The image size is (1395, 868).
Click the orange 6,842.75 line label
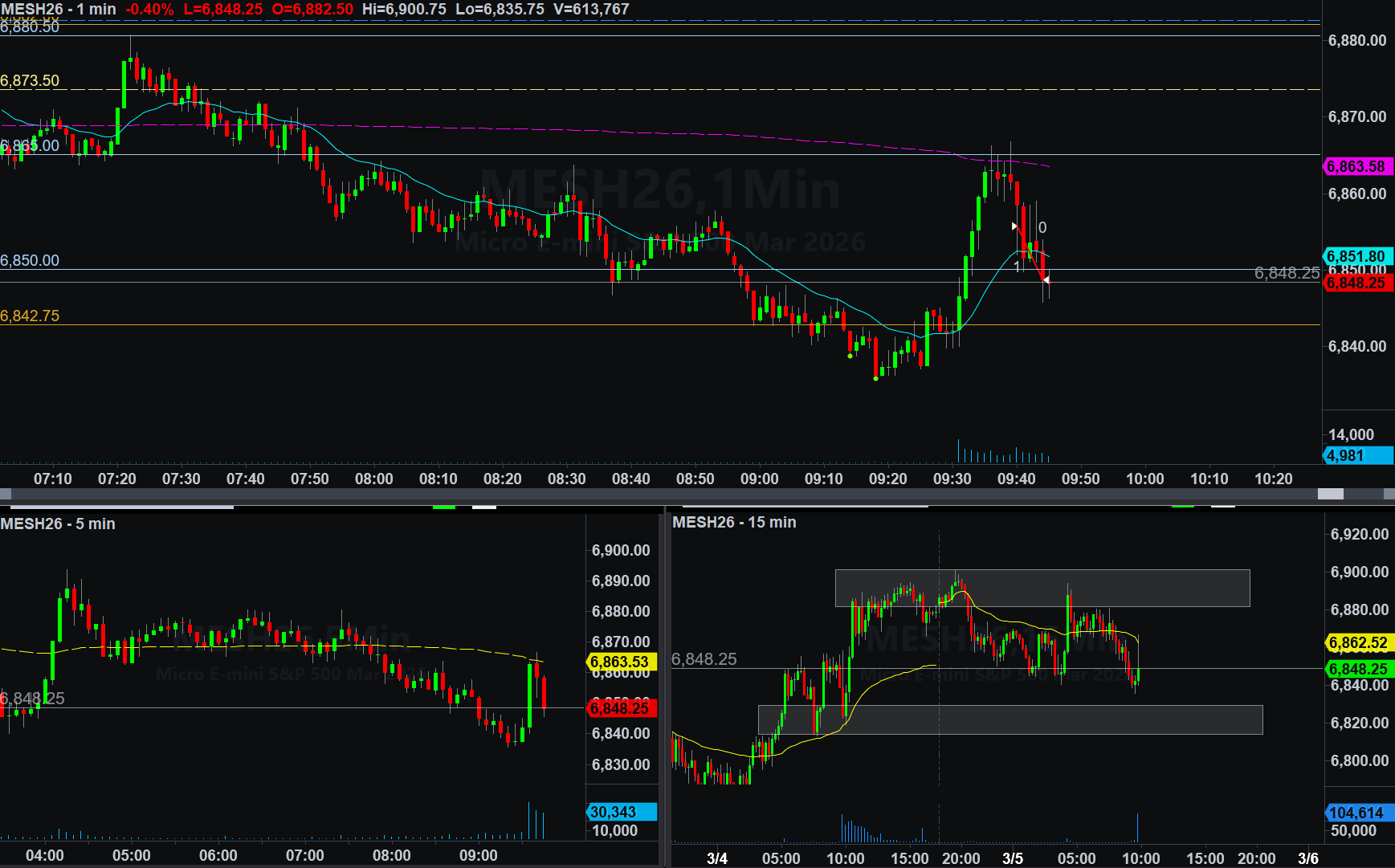click(x=30, y=316)
